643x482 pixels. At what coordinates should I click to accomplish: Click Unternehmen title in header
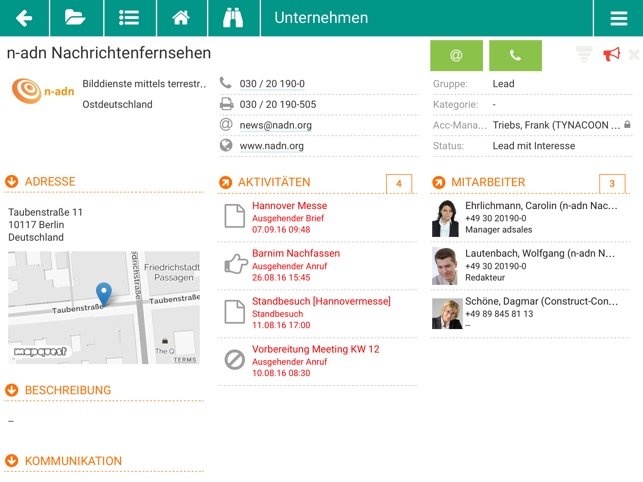click(x=321, y=18)
